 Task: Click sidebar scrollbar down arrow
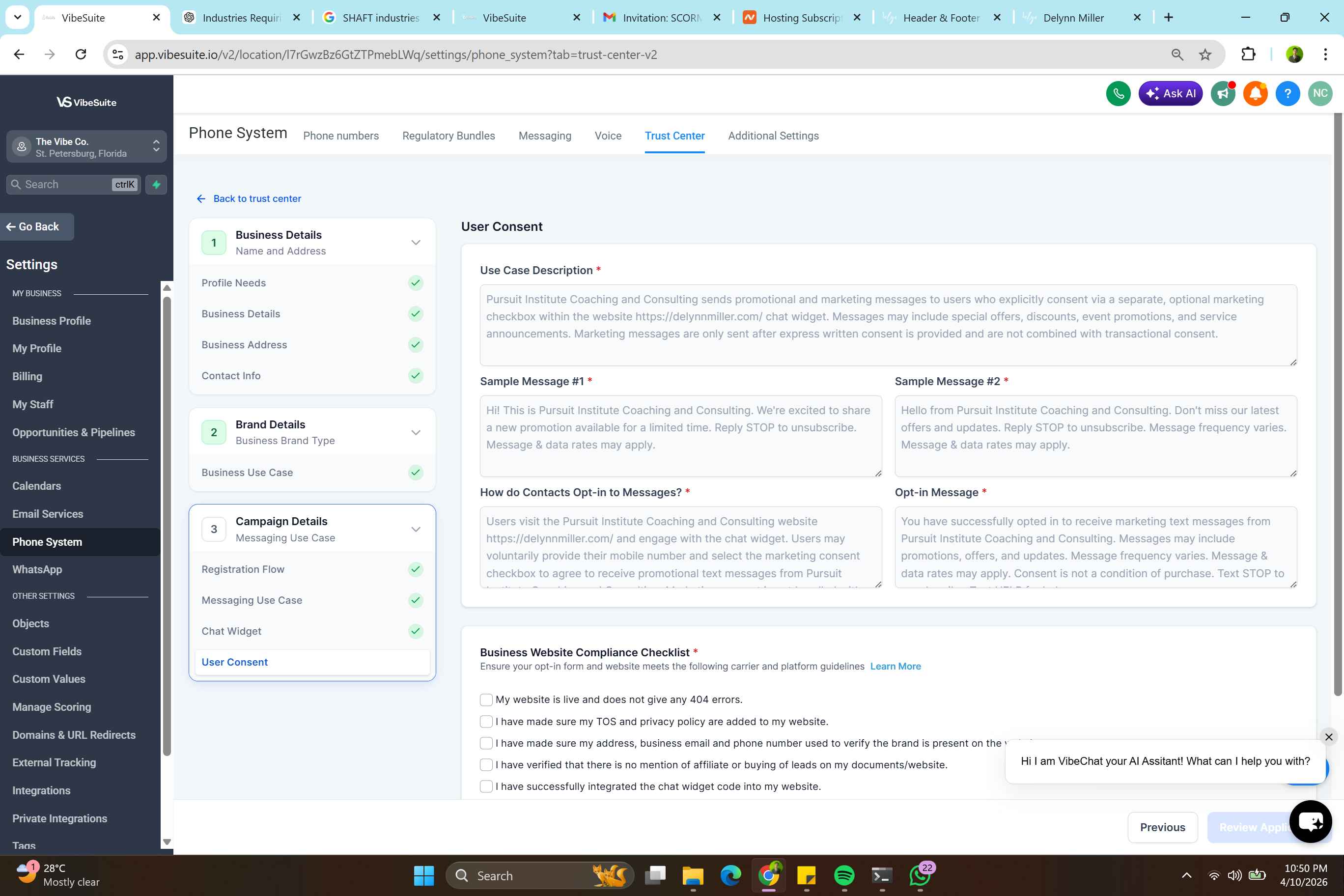click(x=167, y=841)
